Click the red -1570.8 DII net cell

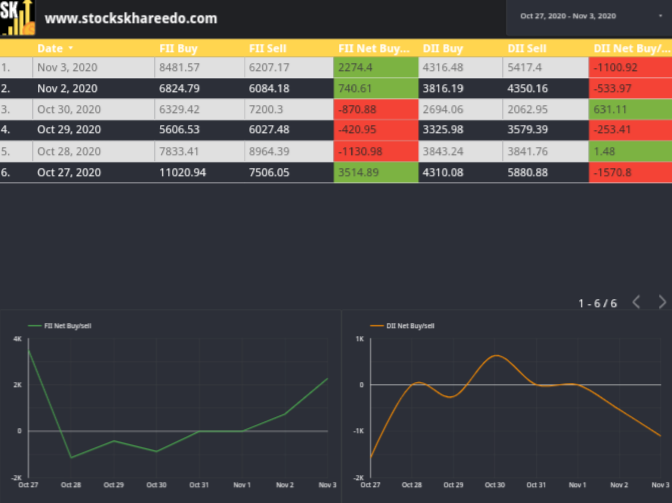(630, 172)
